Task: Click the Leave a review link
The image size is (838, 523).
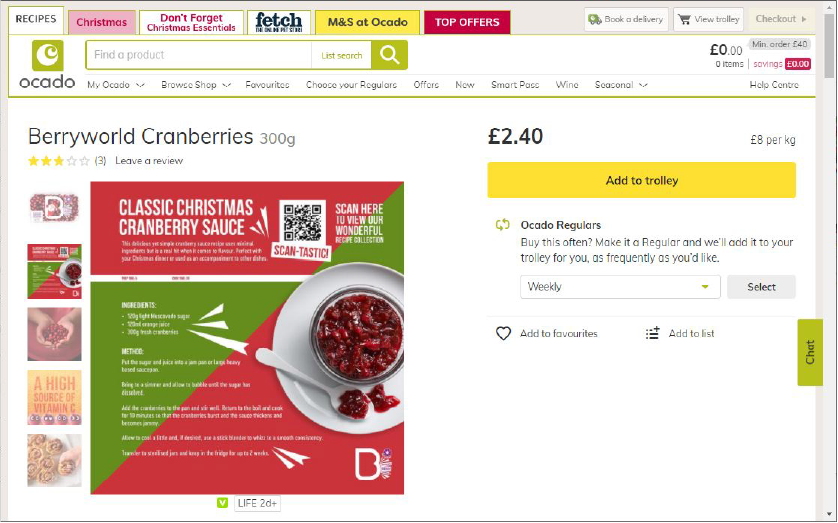Action: point(149,161)
